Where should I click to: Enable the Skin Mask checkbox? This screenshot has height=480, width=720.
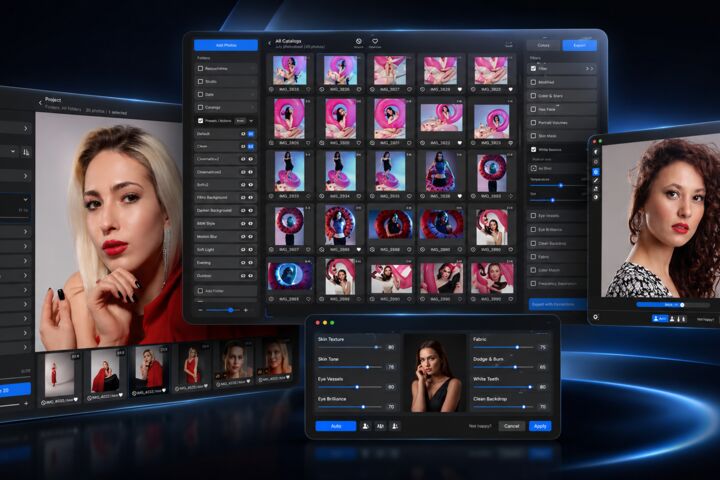pos(533,136)
